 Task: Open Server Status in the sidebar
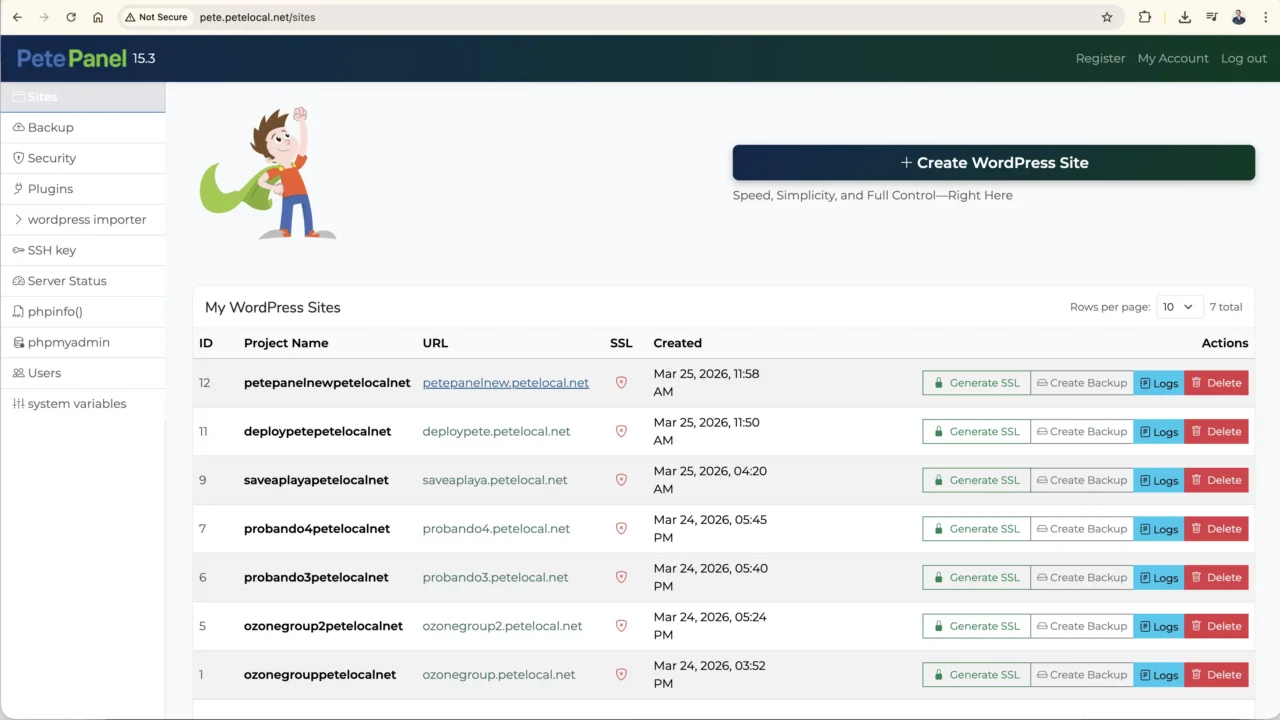point(82,281)
